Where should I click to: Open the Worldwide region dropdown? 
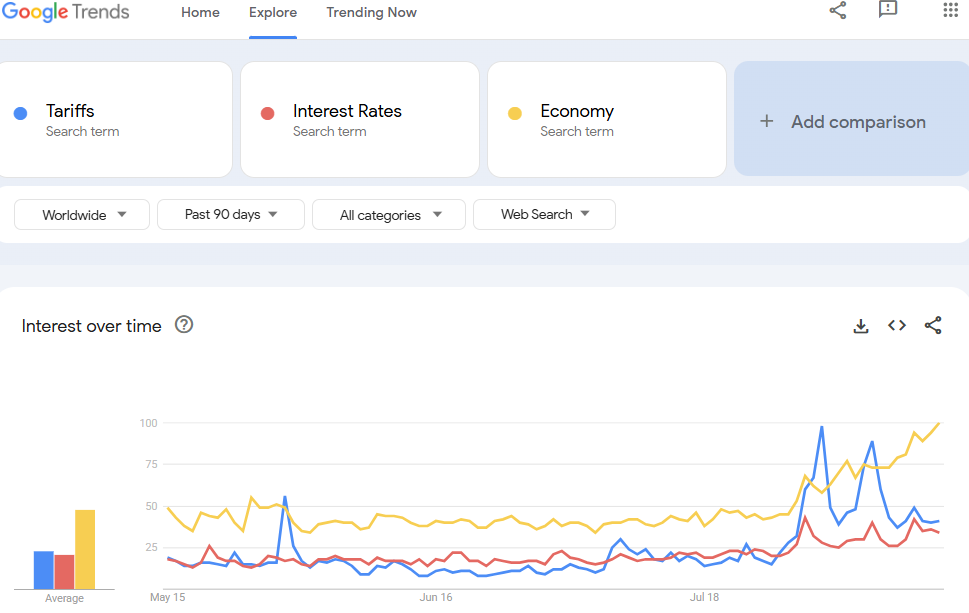coord(82,214)
